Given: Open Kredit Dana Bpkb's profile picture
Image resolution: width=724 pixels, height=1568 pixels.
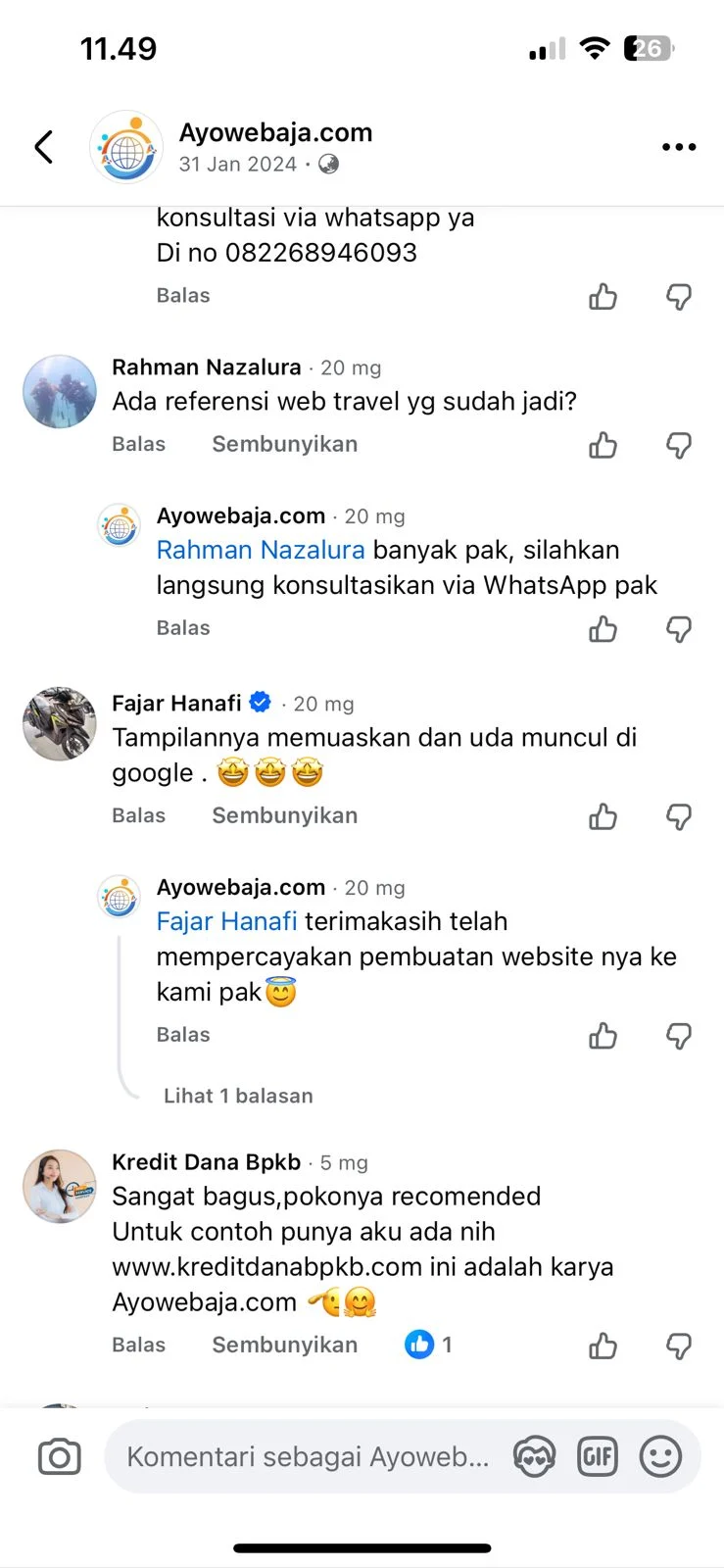Looking at the screenshot, I should (60, 1187).
